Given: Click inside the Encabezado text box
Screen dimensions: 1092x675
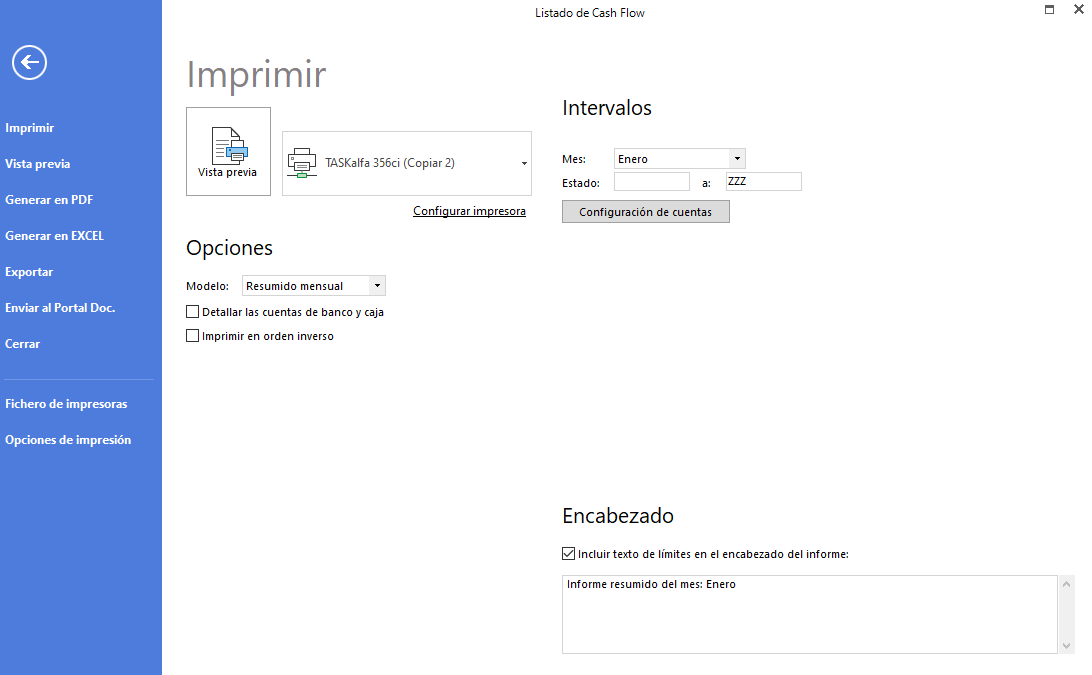Looking at the screenshot, I should coord(809,614).
